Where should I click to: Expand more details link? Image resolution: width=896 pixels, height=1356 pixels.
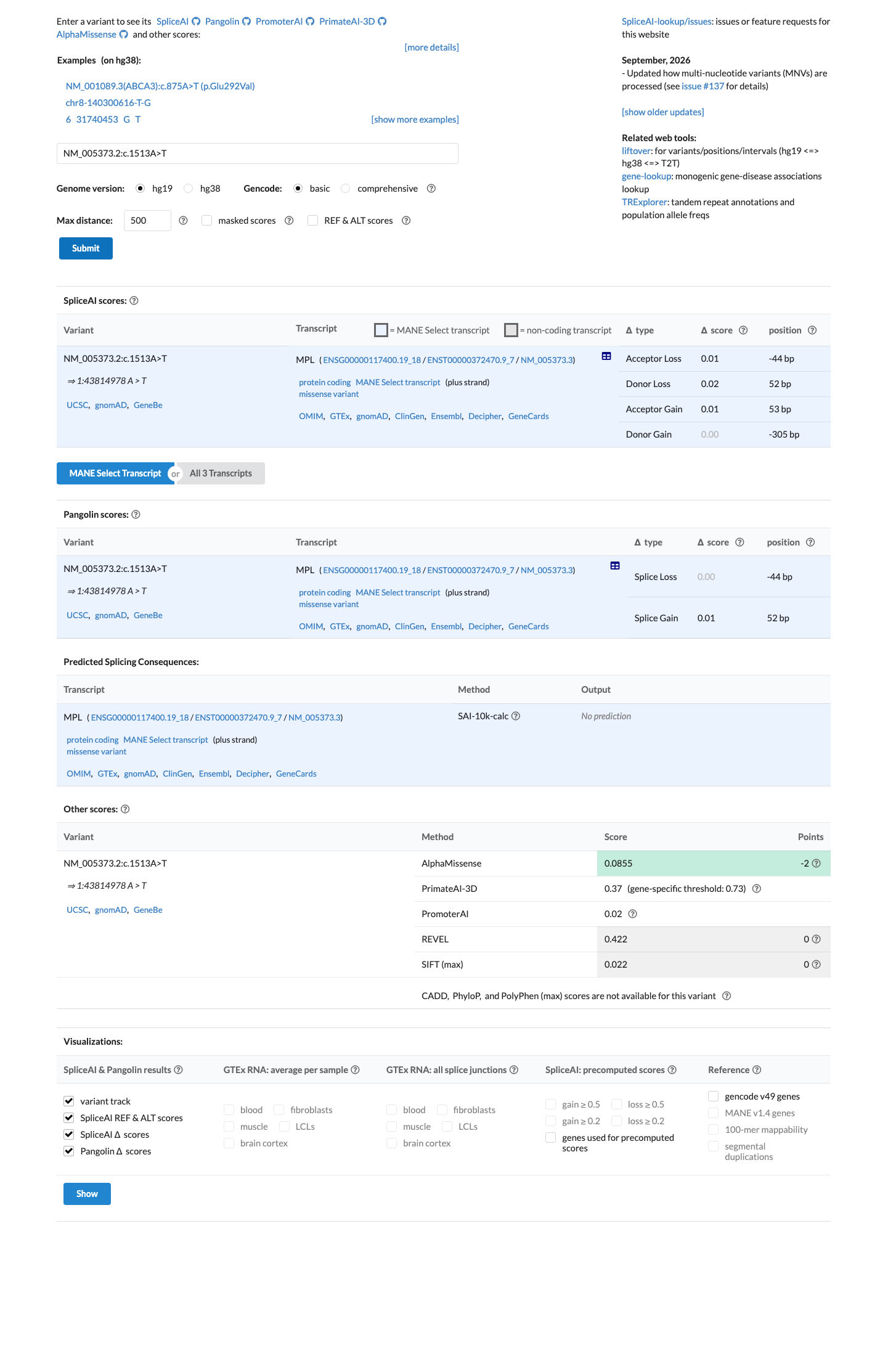pos(431,47)
